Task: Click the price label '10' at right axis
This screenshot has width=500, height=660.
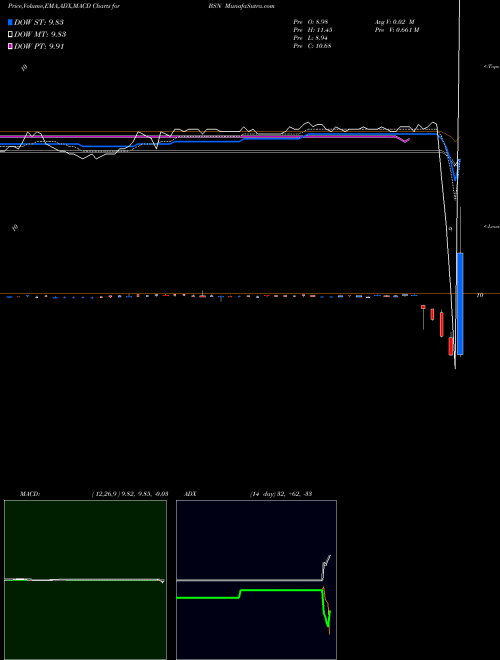Action: [x=480, y=295]
